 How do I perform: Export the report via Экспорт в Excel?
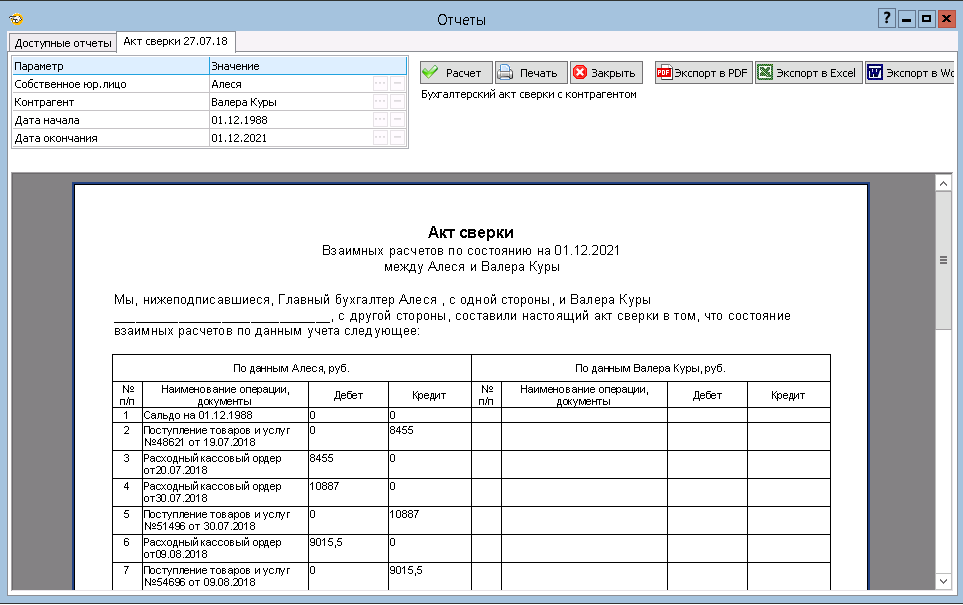(x=808, y=73)
